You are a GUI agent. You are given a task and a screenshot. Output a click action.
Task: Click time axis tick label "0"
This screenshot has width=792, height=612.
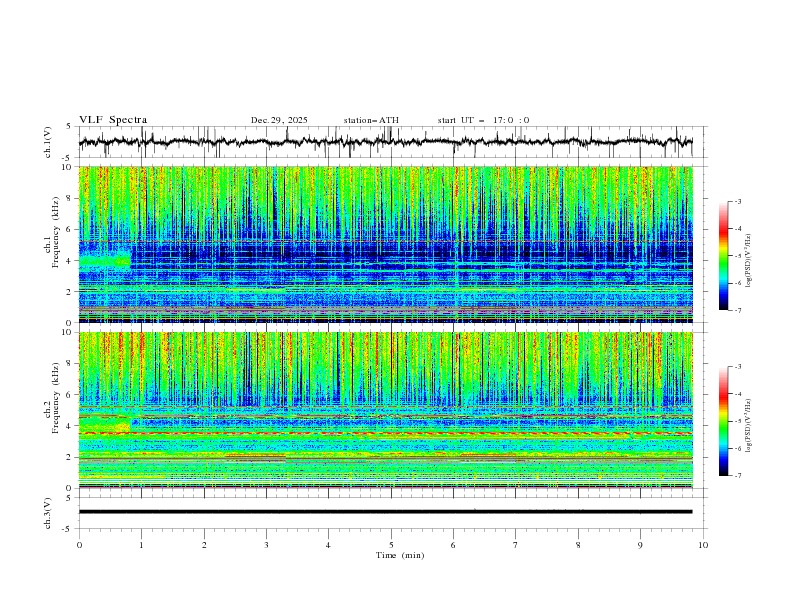79,545
